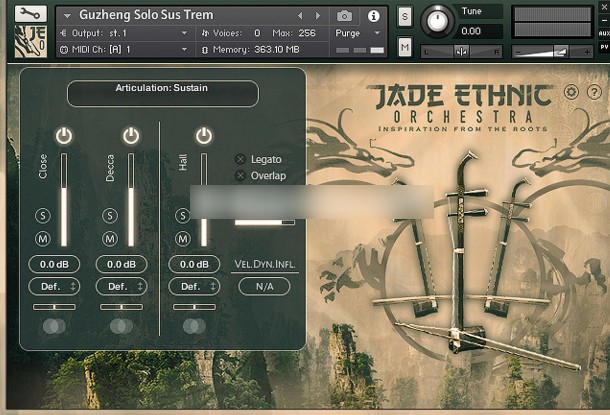This screenshot has height=415, width=610.
Task: Click Hall mic pan slider
Action: pos(194,307)
